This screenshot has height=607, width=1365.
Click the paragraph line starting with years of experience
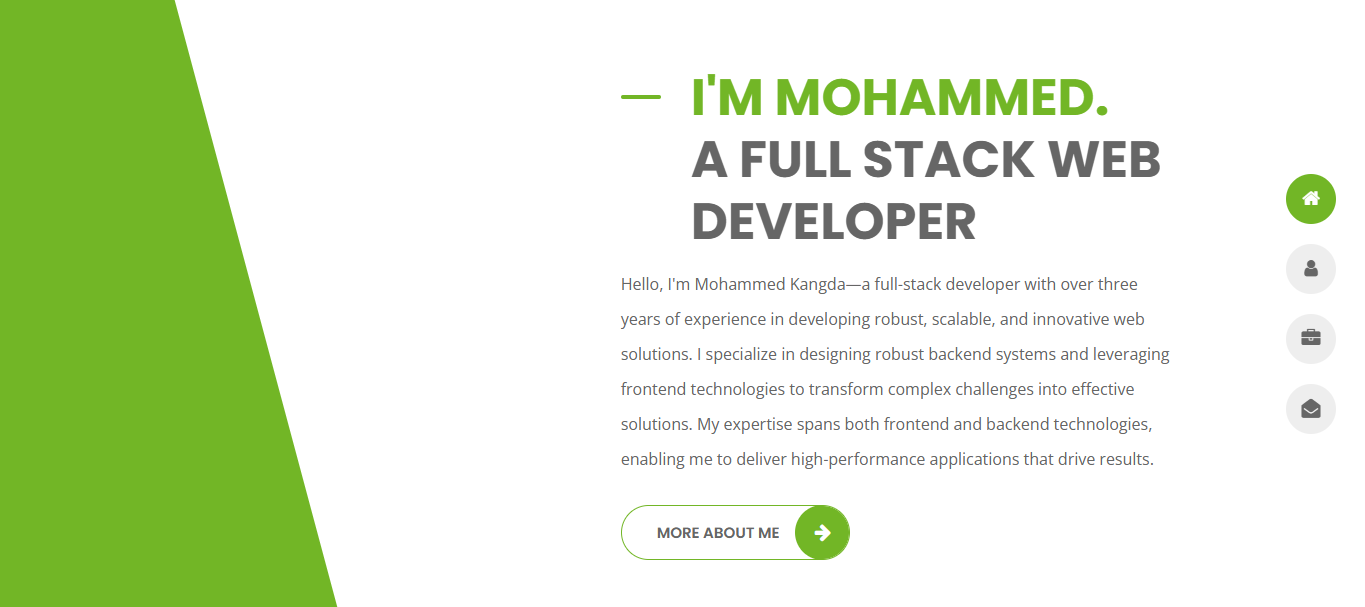tap(882, 319)
